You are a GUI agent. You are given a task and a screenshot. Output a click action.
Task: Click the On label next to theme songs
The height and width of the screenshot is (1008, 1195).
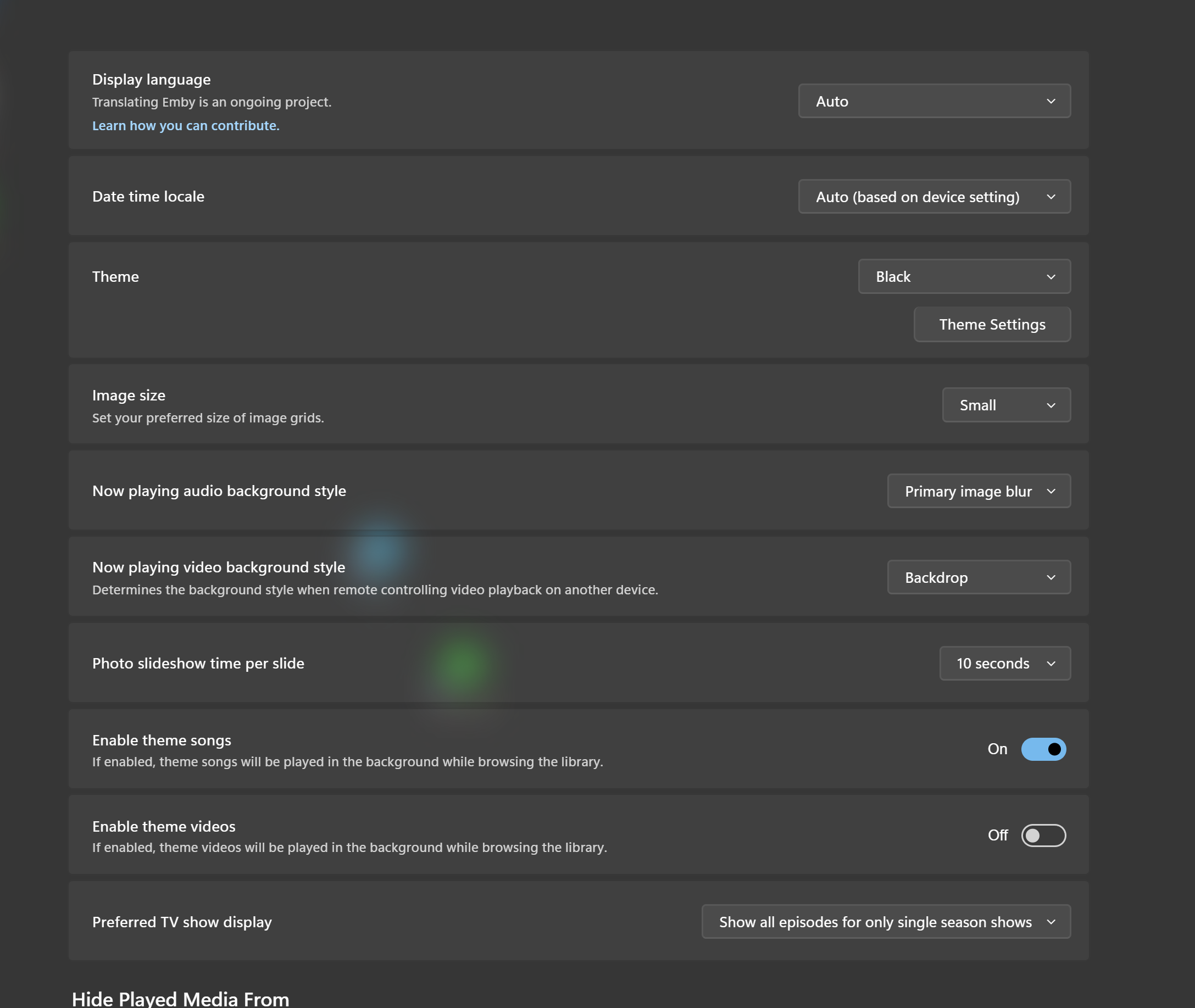coord(997,749)
